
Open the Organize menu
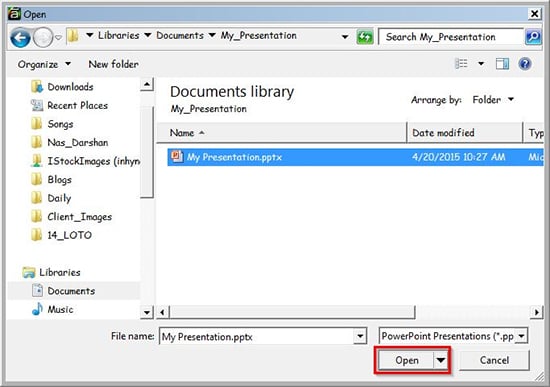pos(44,64)
